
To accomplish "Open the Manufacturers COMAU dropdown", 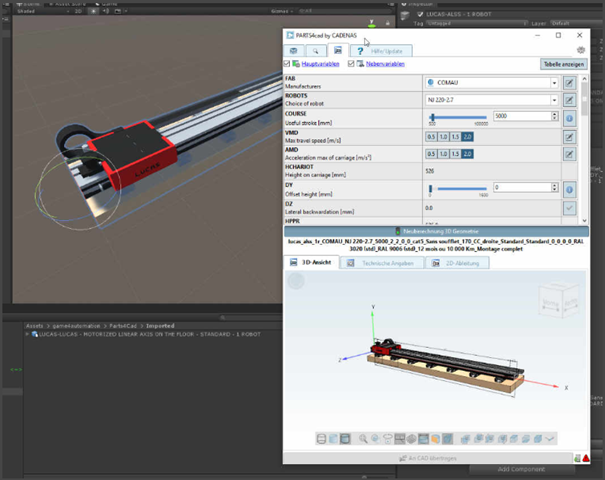I will (490, 82).
